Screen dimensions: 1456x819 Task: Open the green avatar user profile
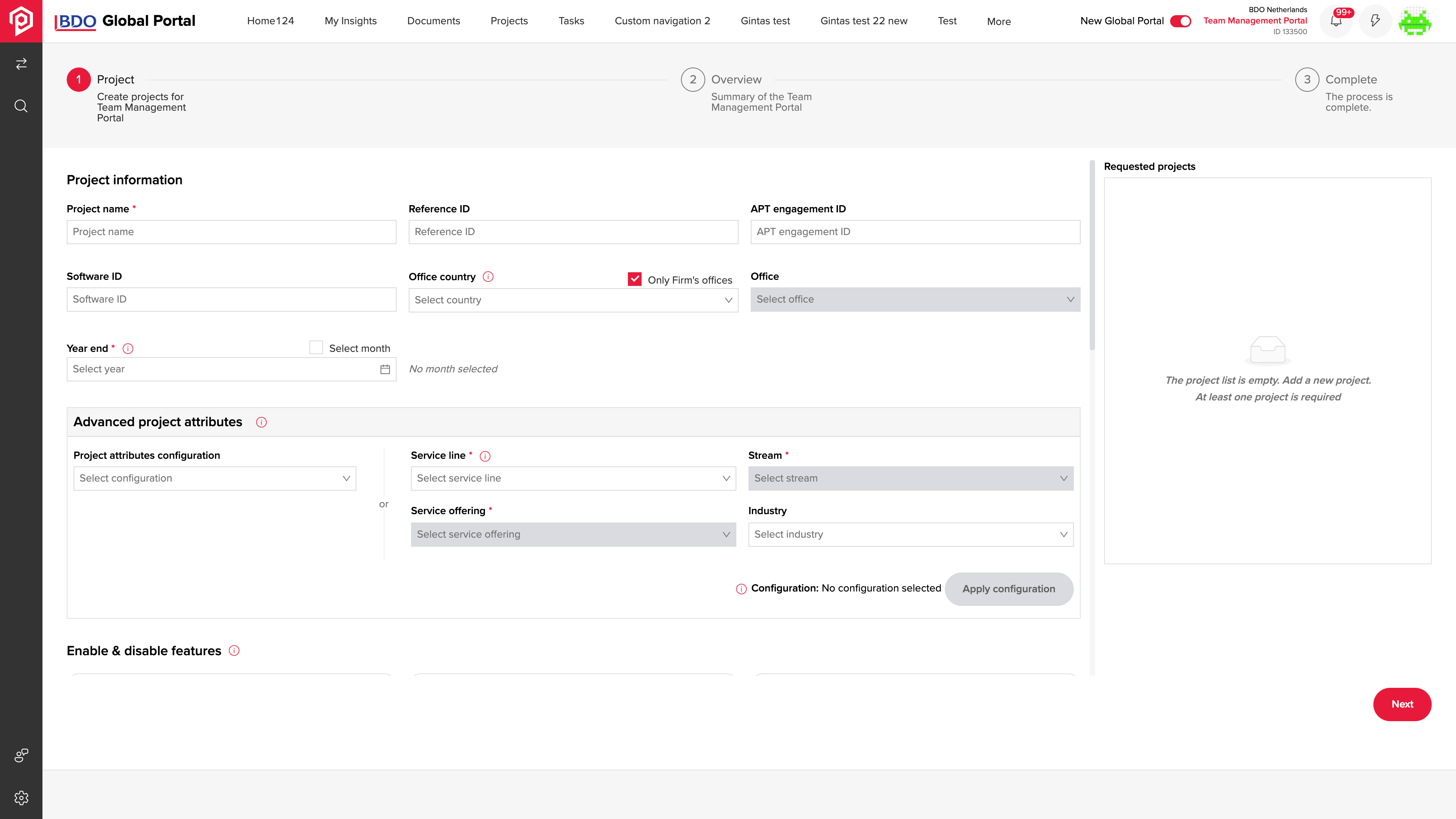(x=1415, y=22)
